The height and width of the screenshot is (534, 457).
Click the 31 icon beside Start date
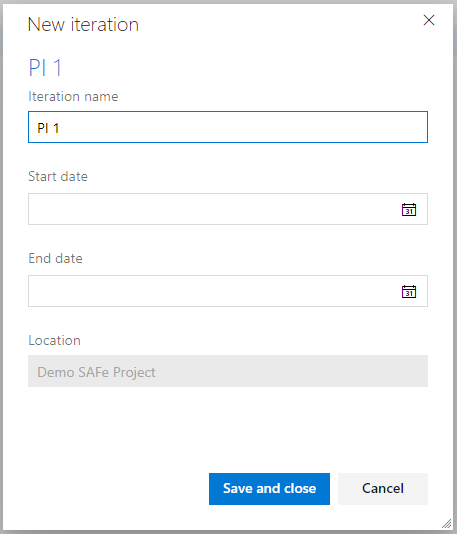tap(409, 209)
